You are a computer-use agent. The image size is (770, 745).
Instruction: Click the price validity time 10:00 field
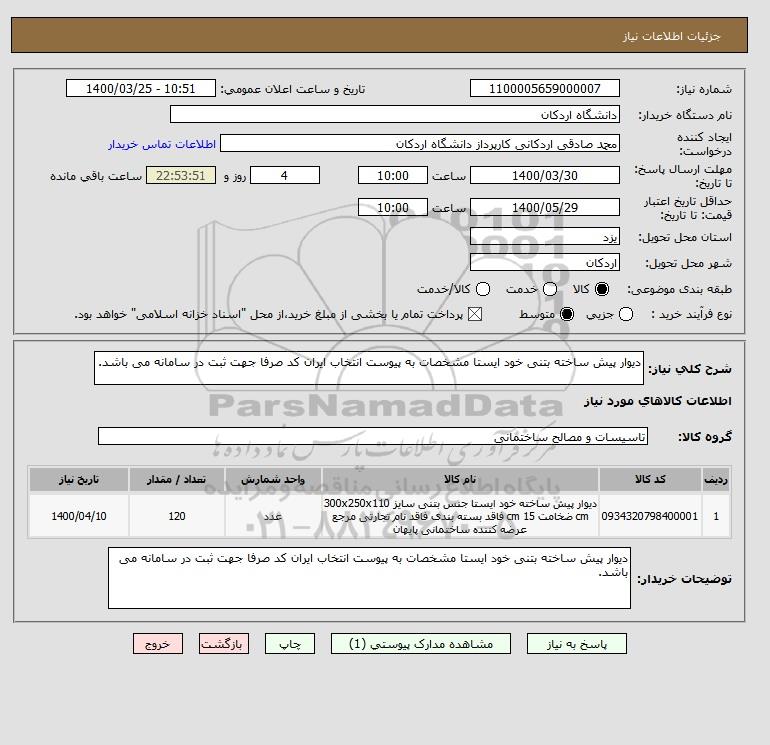click(393, 207)
